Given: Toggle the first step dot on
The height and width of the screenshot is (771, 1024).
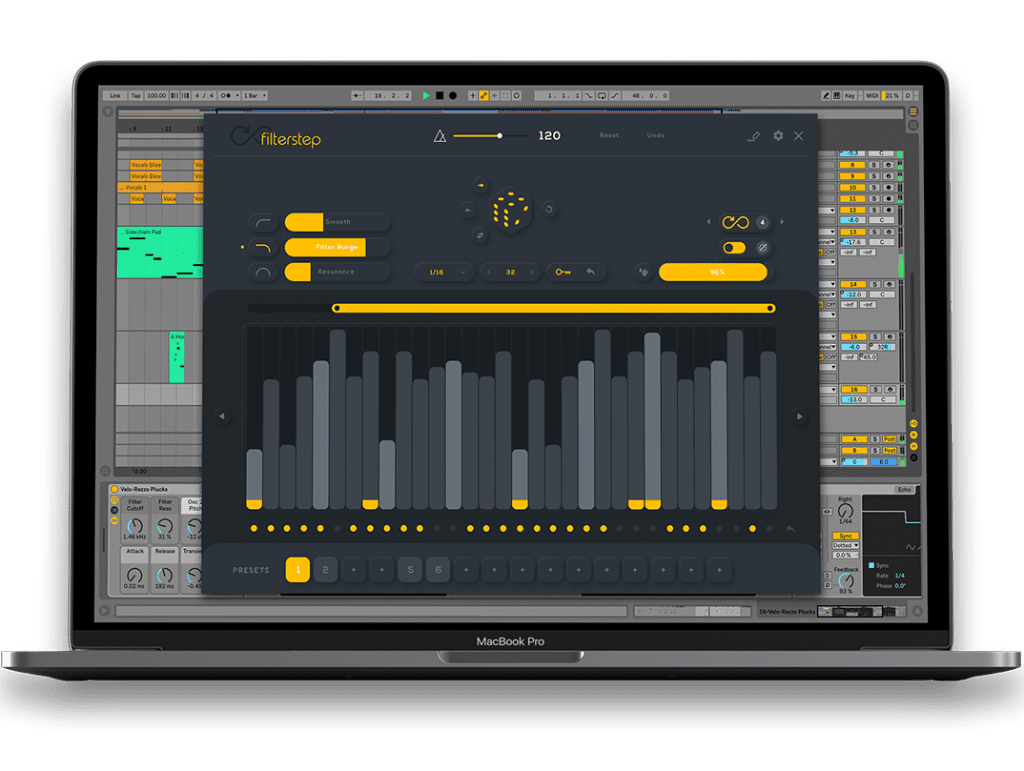Looking at the screenshot, I should [254, 529].
